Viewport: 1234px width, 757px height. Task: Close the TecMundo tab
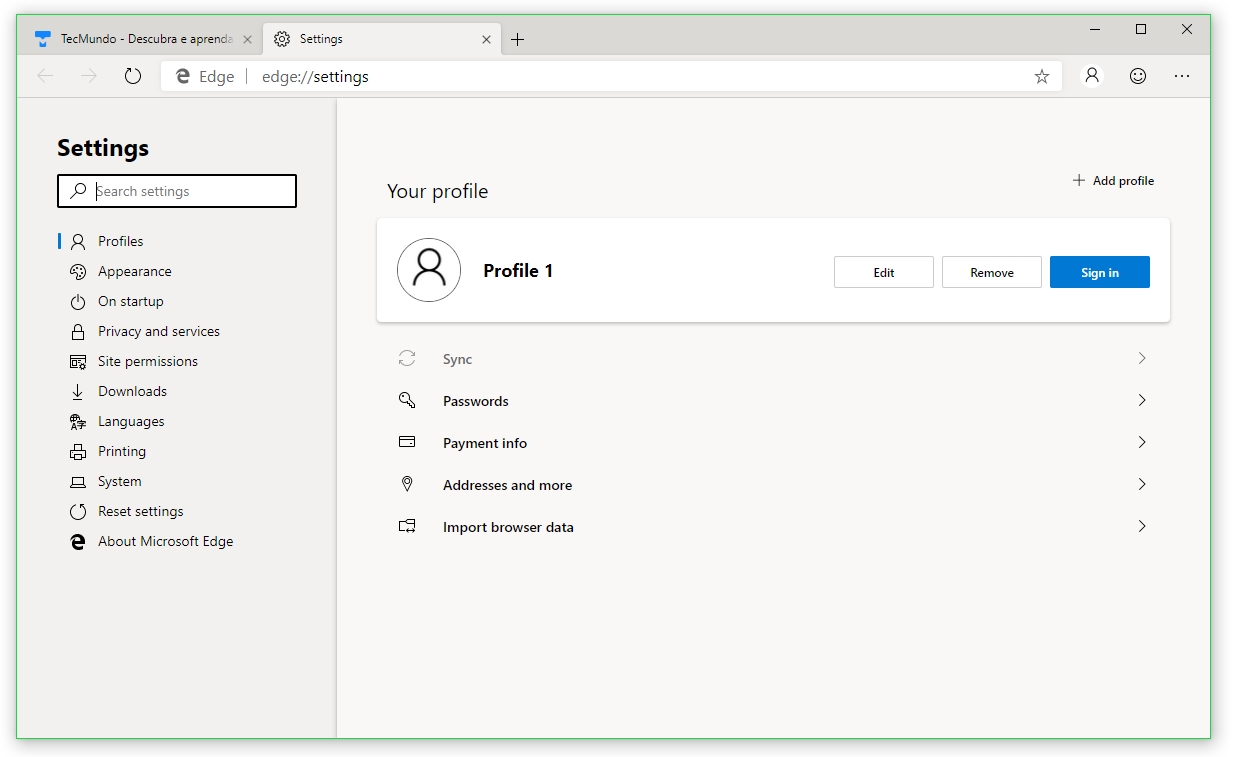click(x=247, y=40)
